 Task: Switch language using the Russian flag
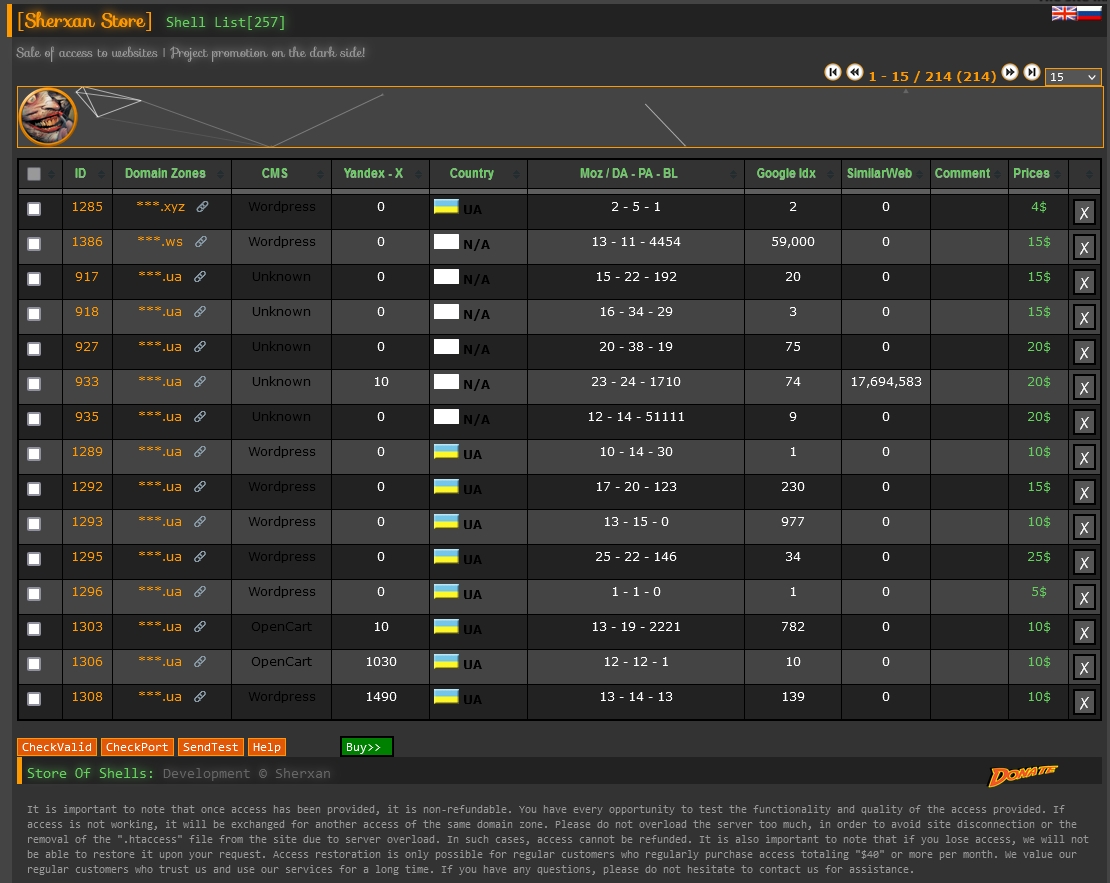click(1089, 13)
